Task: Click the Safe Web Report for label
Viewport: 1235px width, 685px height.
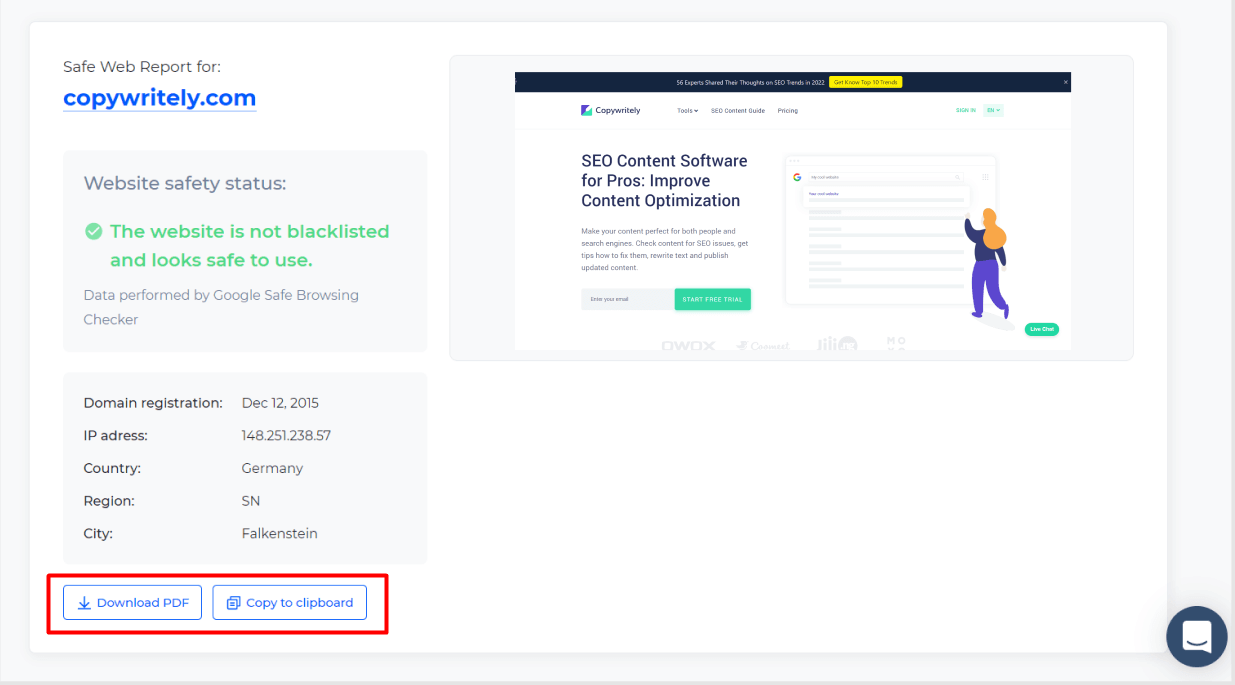Action: tap(142, 67)
